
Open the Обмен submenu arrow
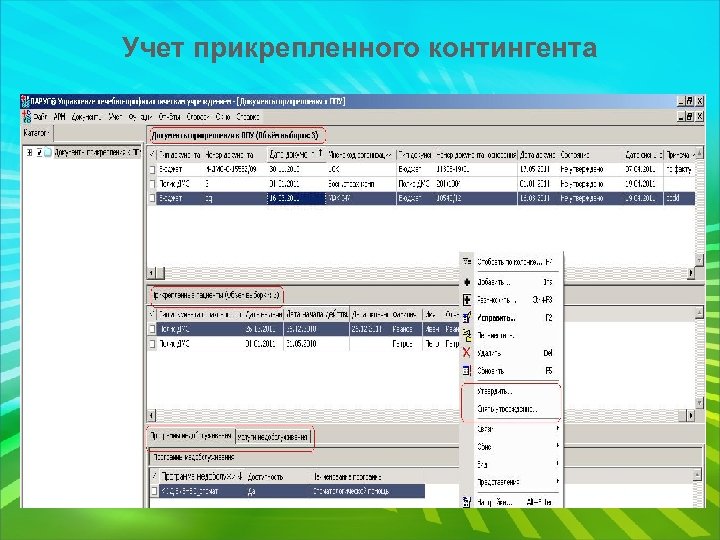558,445
